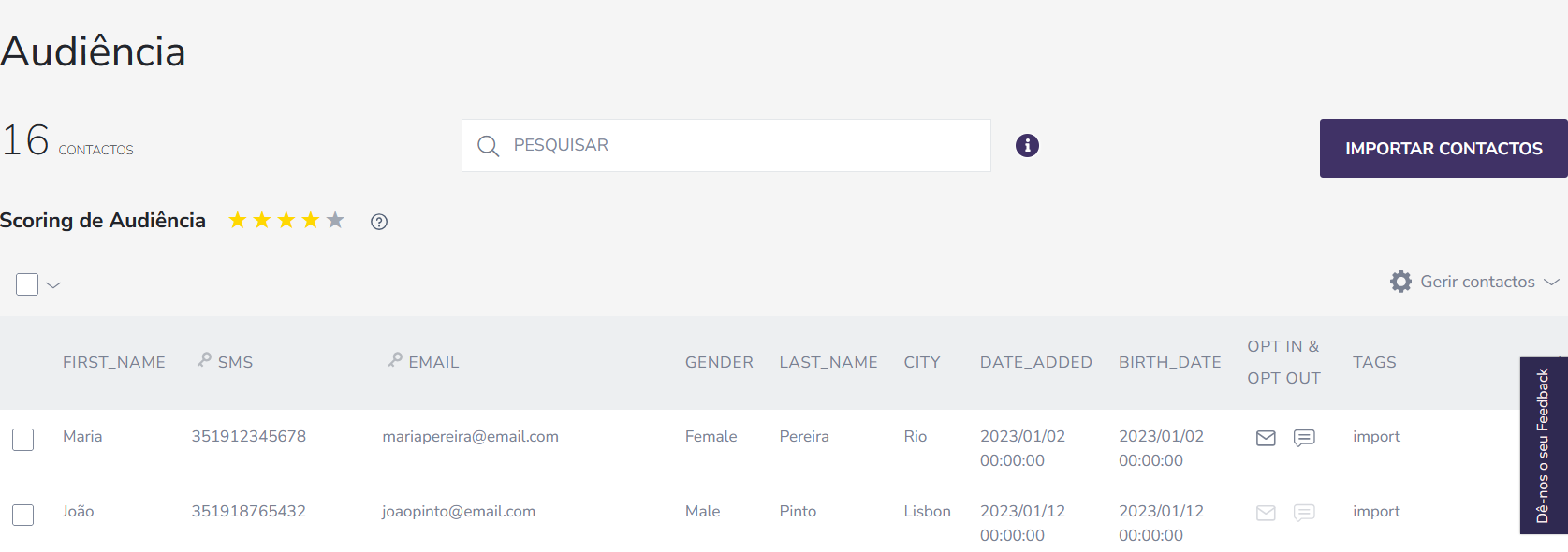1568x552 pixels.
Task: Expand the select-all checkbox dropdown arrow
Action: click(x=53, y=285)
